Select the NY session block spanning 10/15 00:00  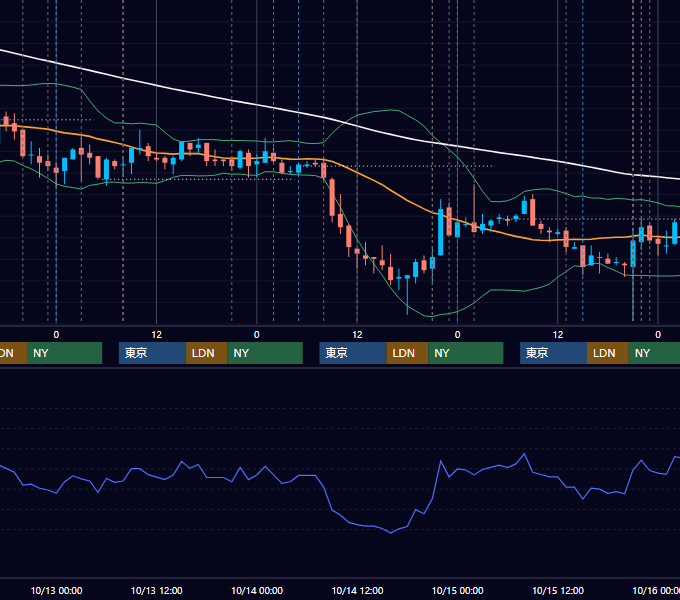click(x=466, y=353)
